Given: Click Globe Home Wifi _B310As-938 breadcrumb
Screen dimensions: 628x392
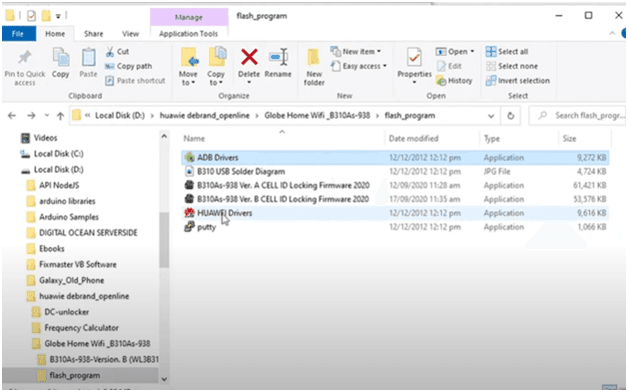Looking at the screenshot, I should coord(317,116).
